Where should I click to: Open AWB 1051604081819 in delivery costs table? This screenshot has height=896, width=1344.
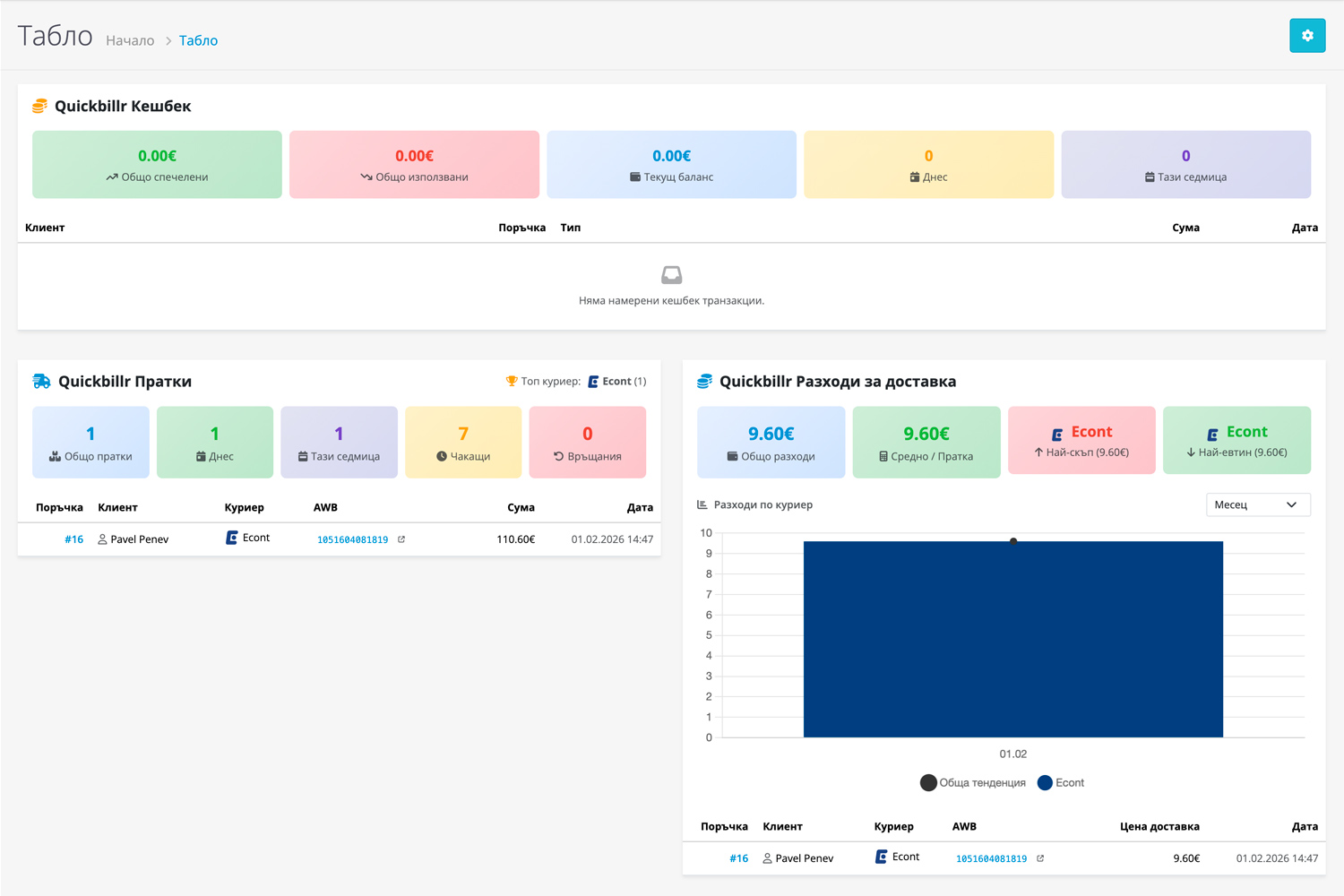click(x=991, y=858)
